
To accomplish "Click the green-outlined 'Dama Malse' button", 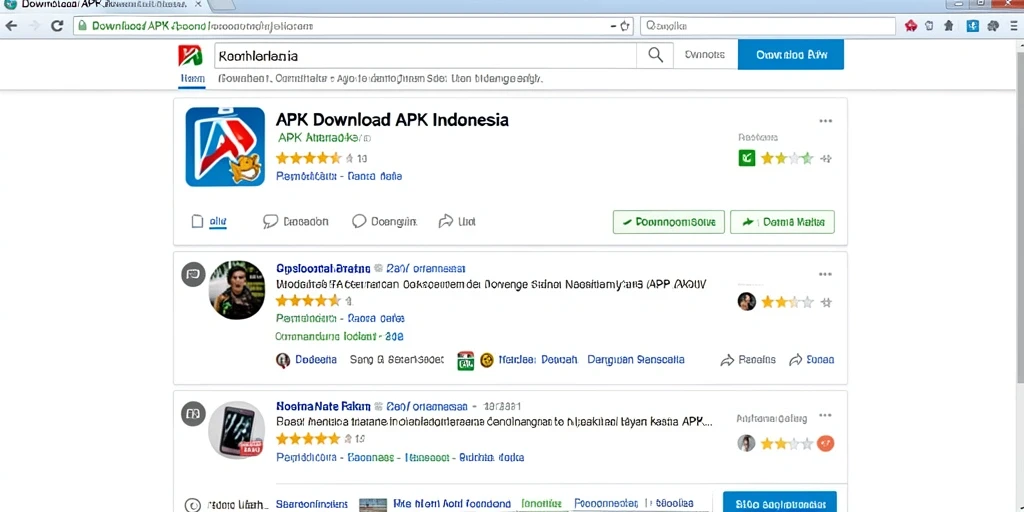I will point(782,222).
